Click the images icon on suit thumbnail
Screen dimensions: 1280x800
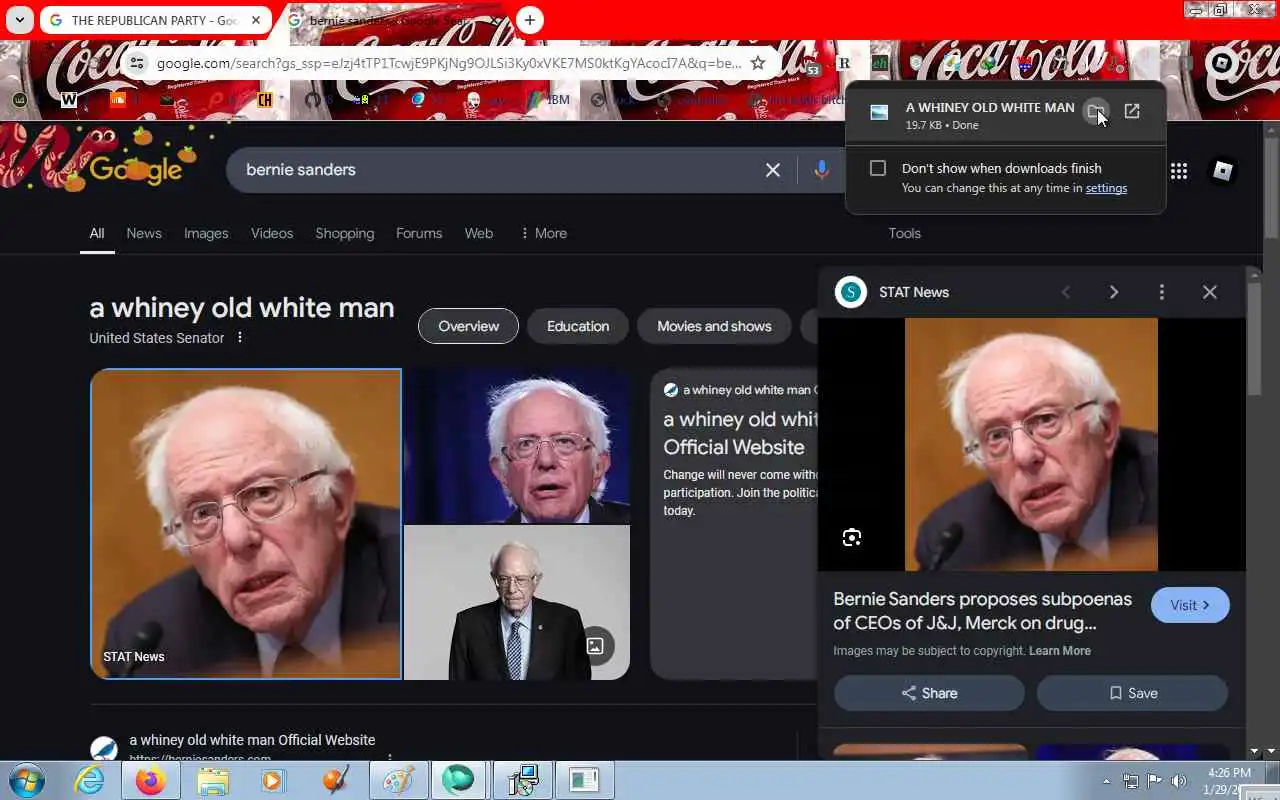coord(595,646)
